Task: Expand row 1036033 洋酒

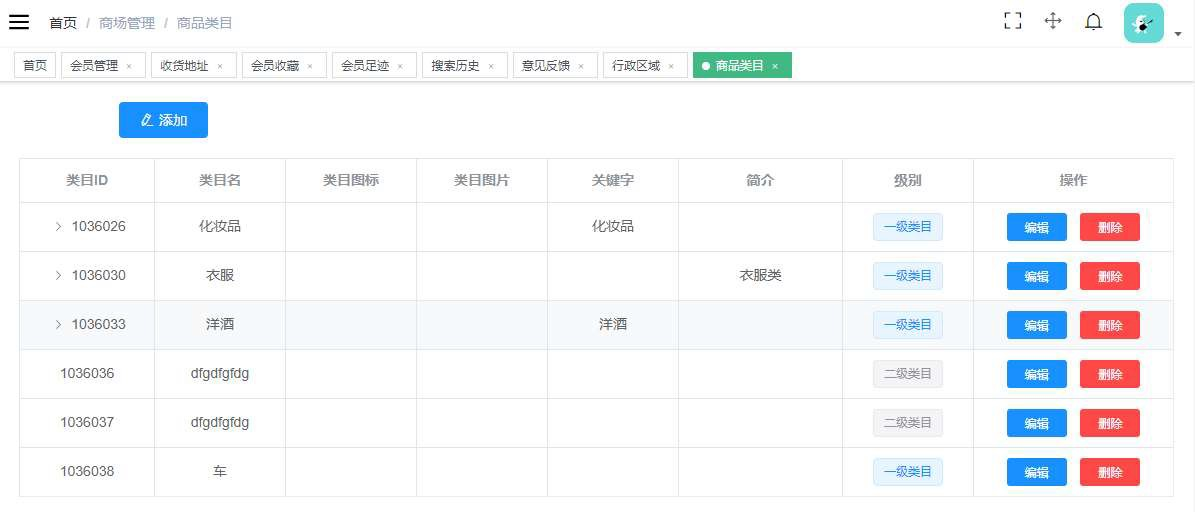Action: tap(59, 325)
